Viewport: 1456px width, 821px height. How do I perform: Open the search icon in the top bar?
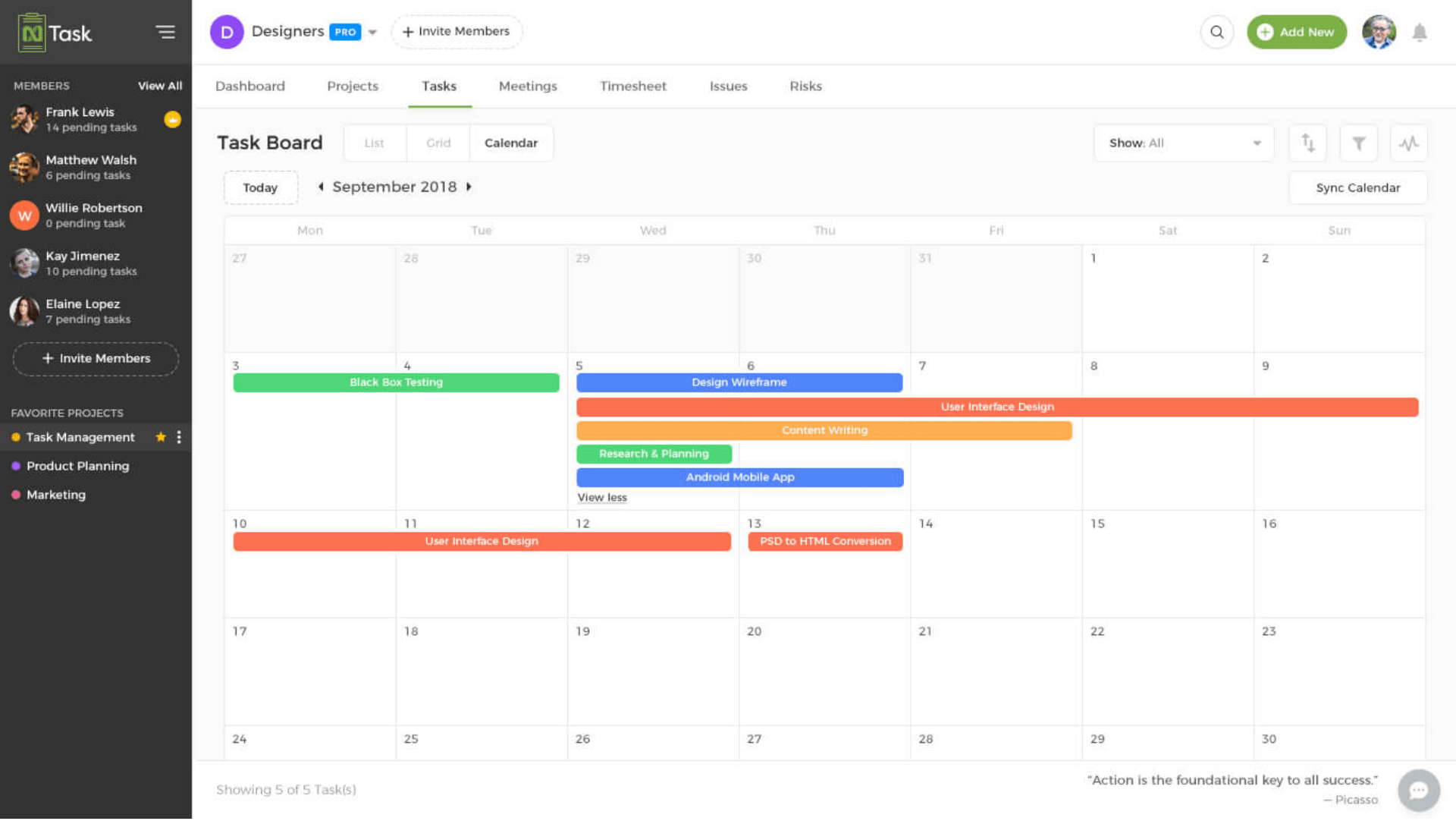(x=1216, y=32)
